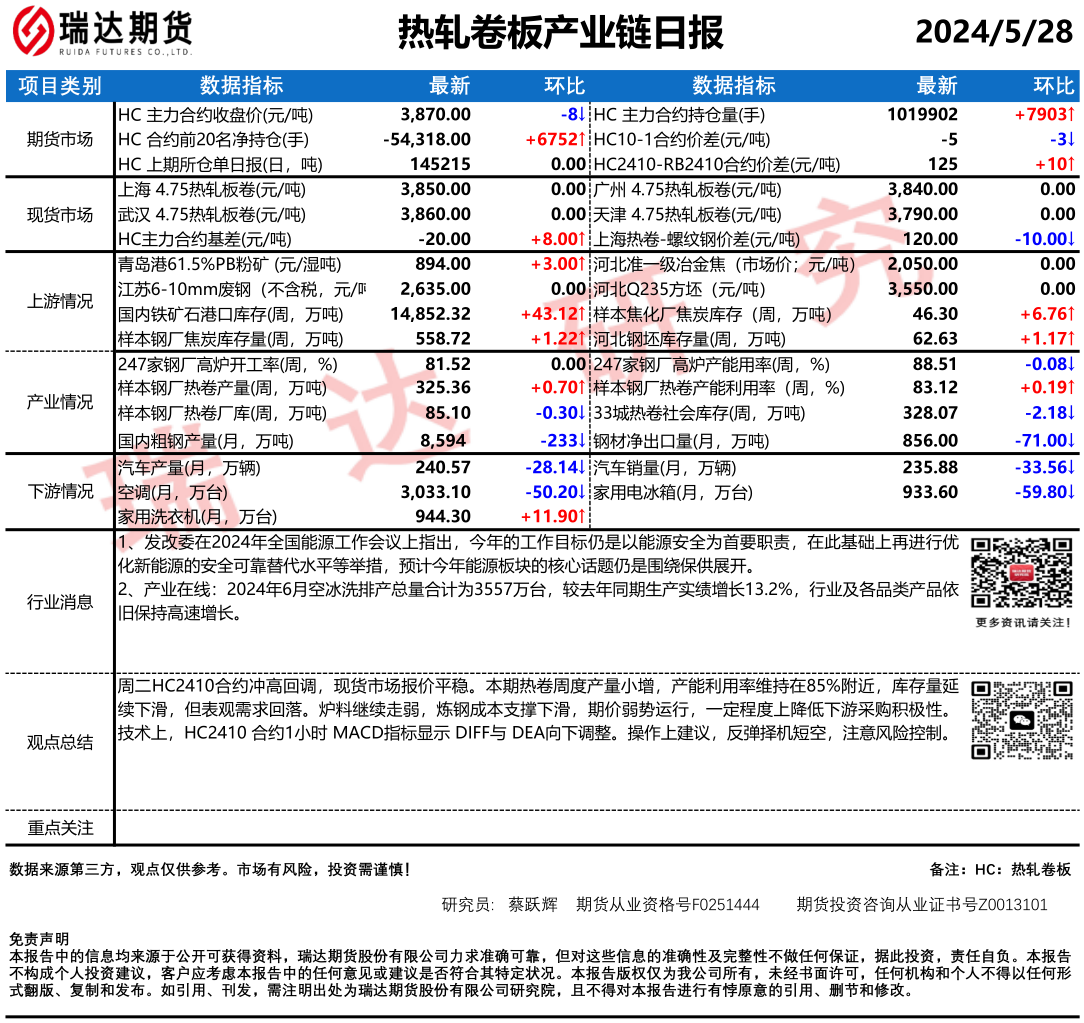1084x1023 pixels.
Task: Click the HC 主力合约收盘价 value 3,870.00
Action: pos(435,115)
